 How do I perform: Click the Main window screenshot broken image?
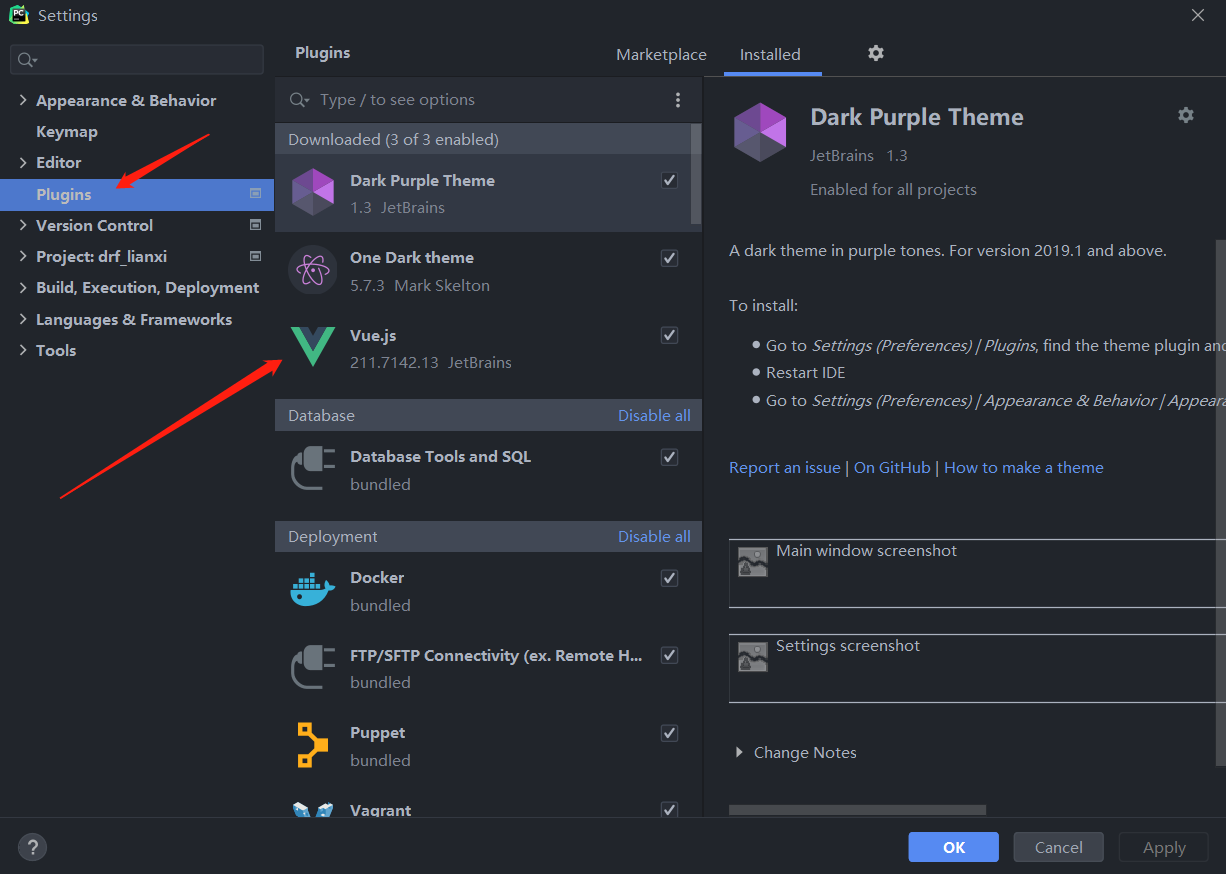pos(753,561)
